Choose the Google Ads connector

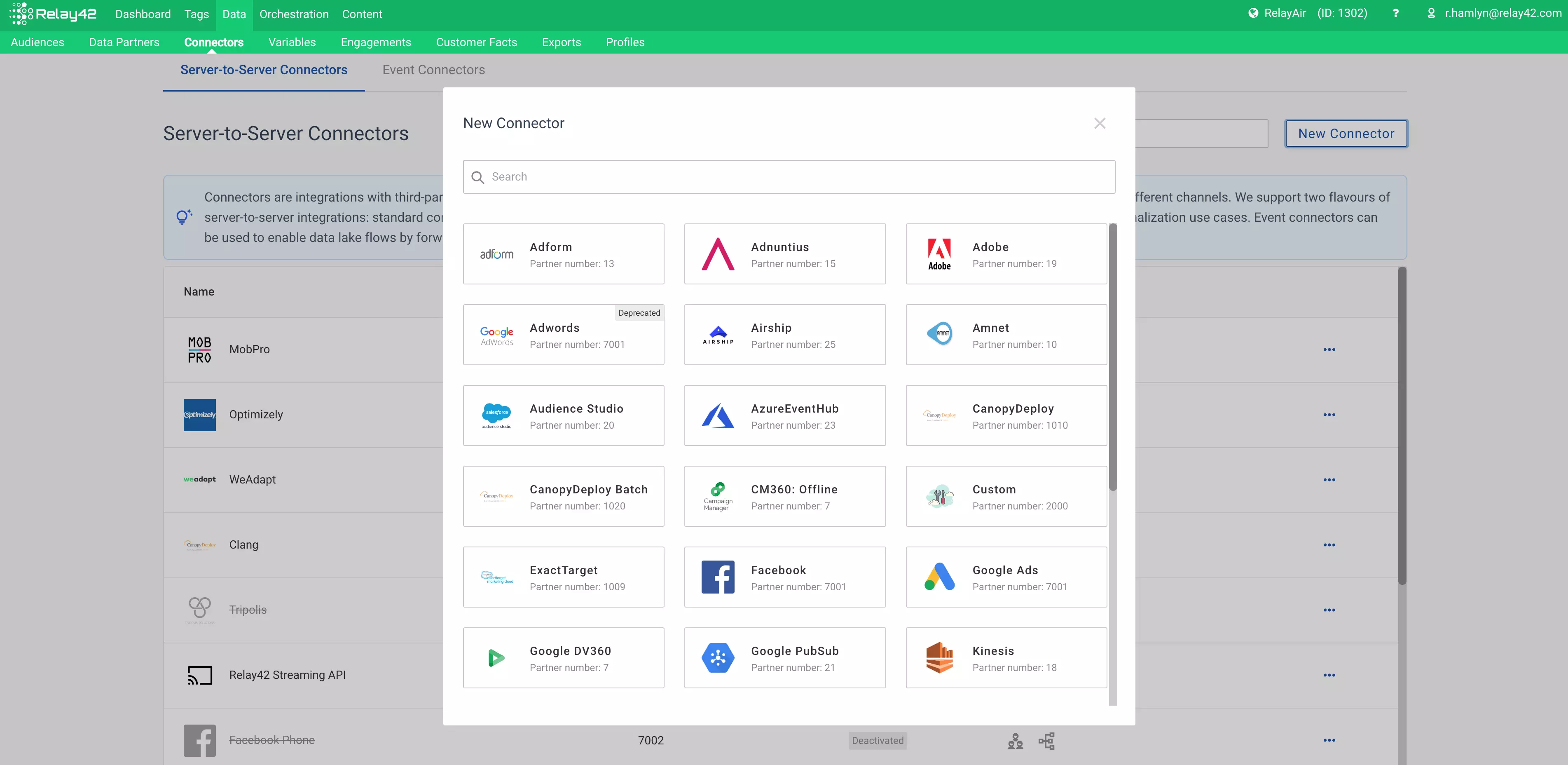[1006, 577]
